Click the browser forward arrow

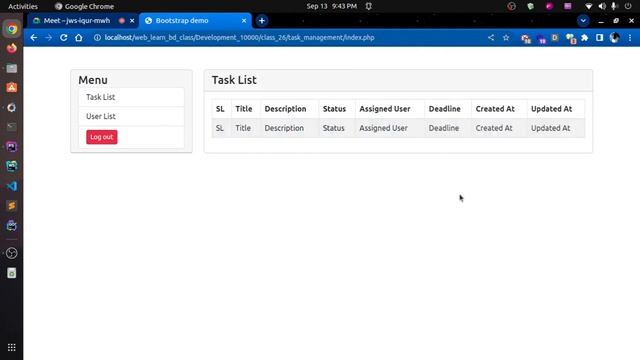[x=48, y=38]
